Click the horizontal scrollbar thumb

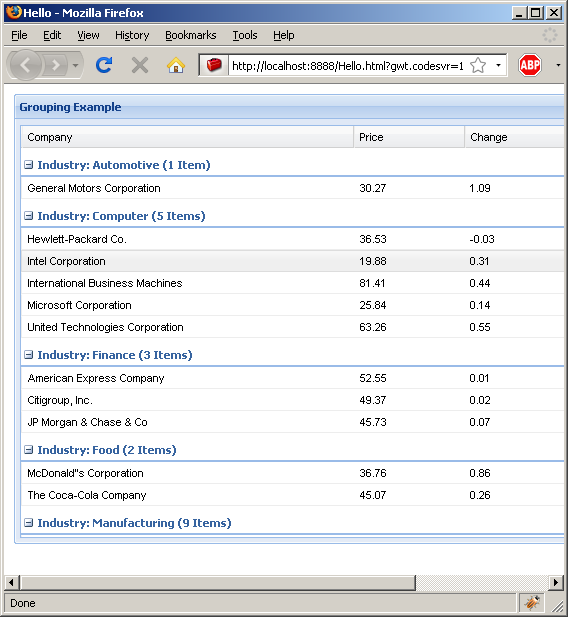pos(217,582)
